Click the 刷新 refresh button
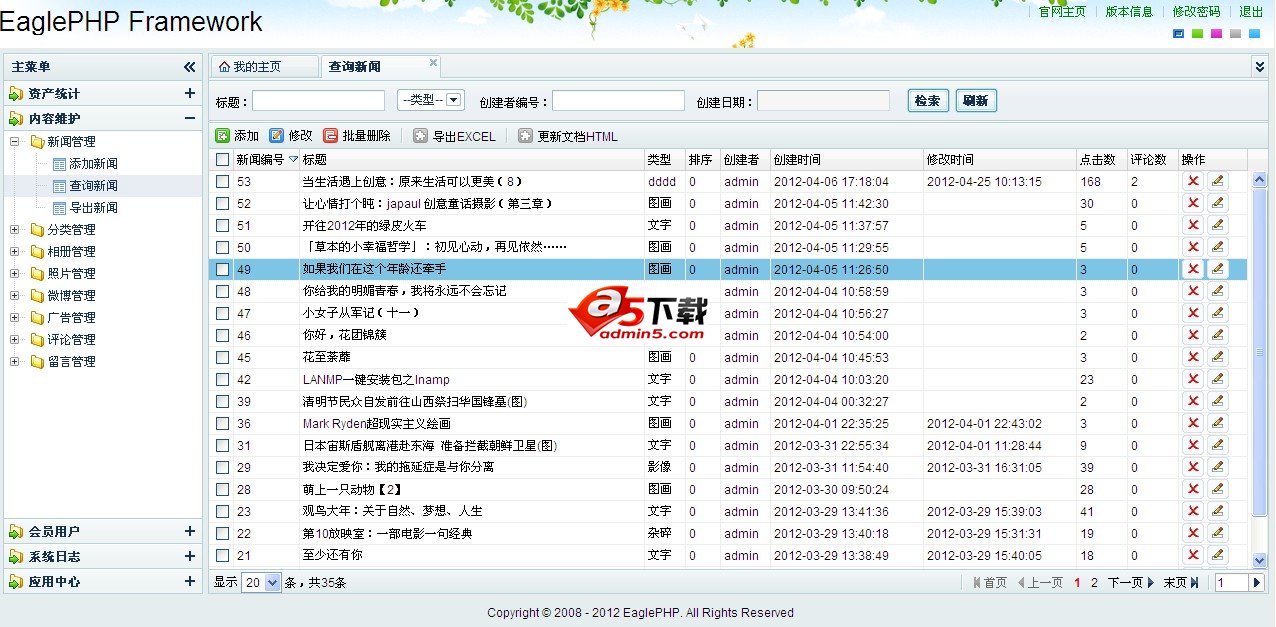 tap(975, 101)
